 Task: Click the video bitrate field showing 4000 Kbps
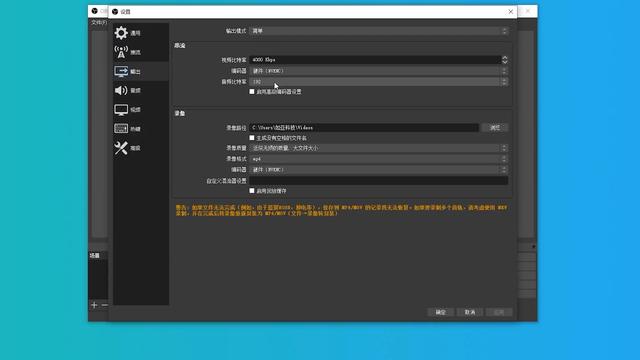(375, 60)
